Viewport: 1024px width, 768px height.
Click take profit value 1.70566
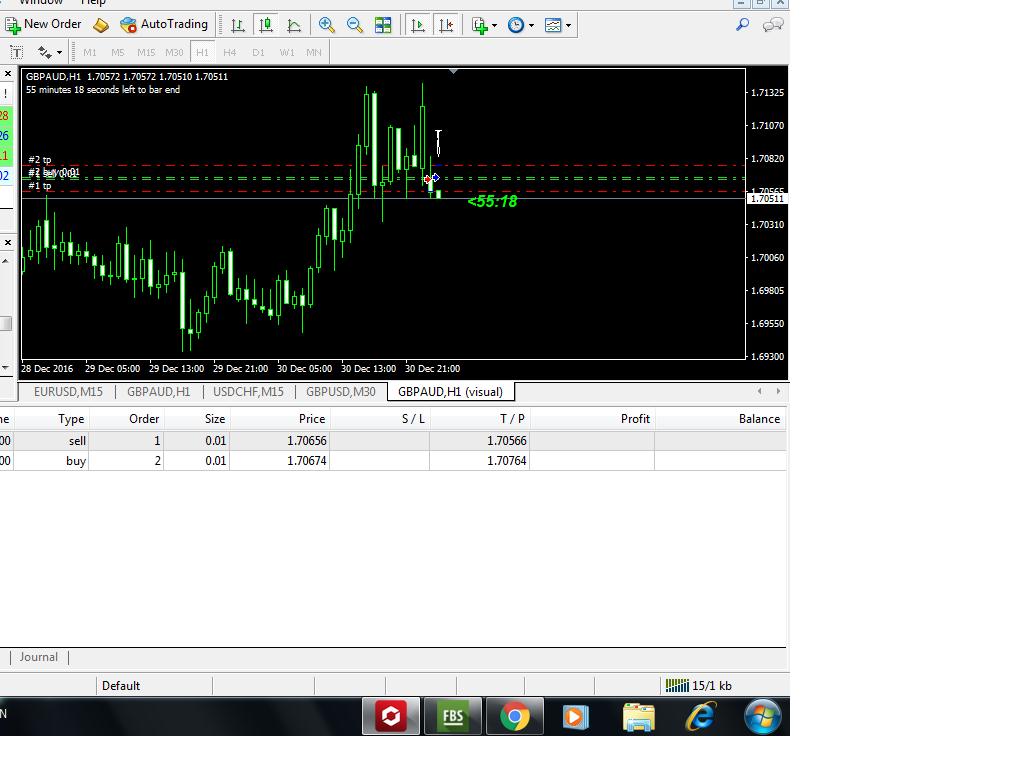pyautogui.click(x=507, y=441)
